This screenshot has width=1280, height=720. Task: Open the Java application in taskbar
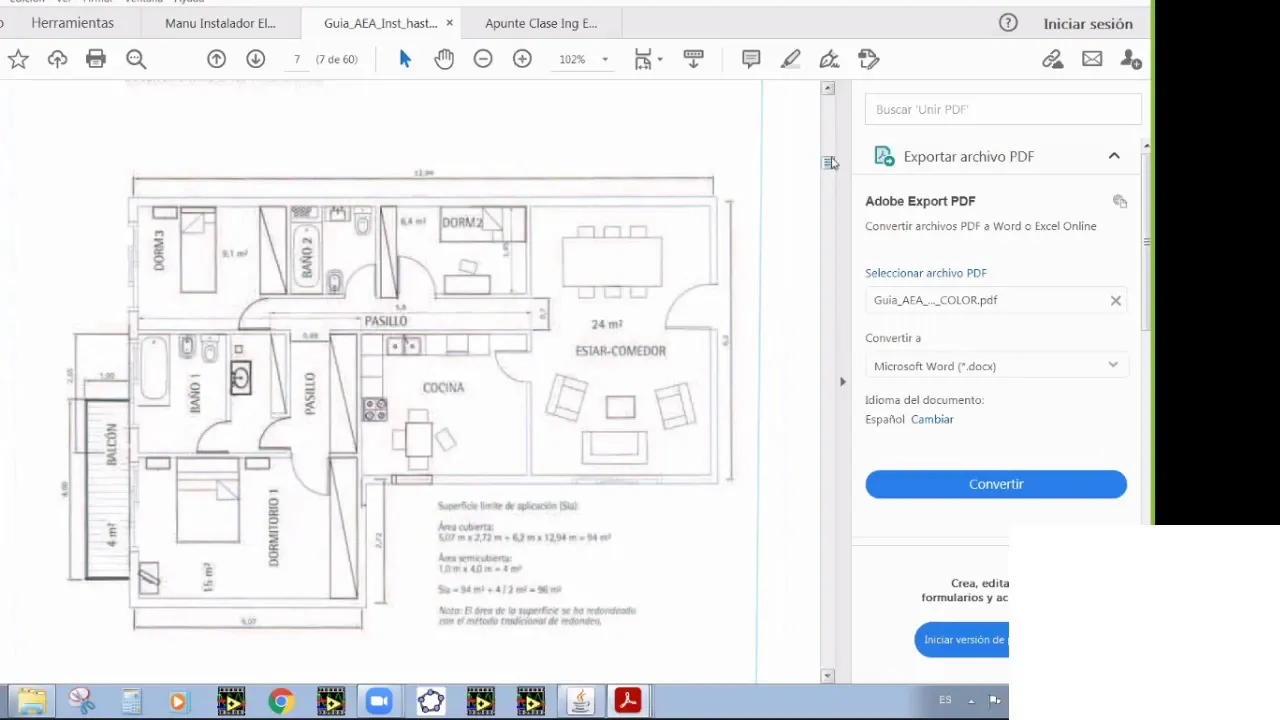pyautogui.click(x=580, y=701)
